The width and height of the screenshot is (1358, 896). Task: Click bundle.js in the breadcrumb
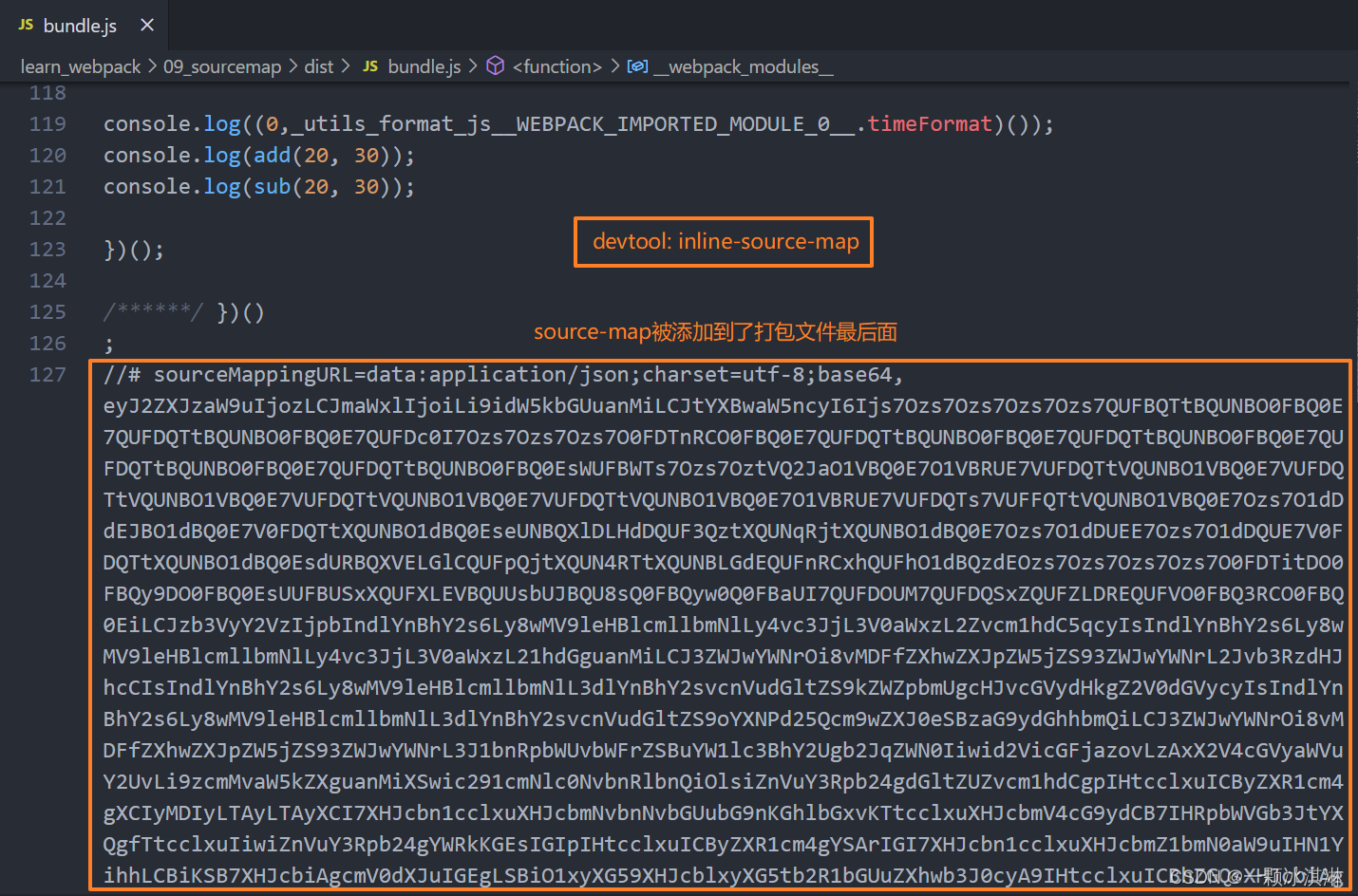424,66
